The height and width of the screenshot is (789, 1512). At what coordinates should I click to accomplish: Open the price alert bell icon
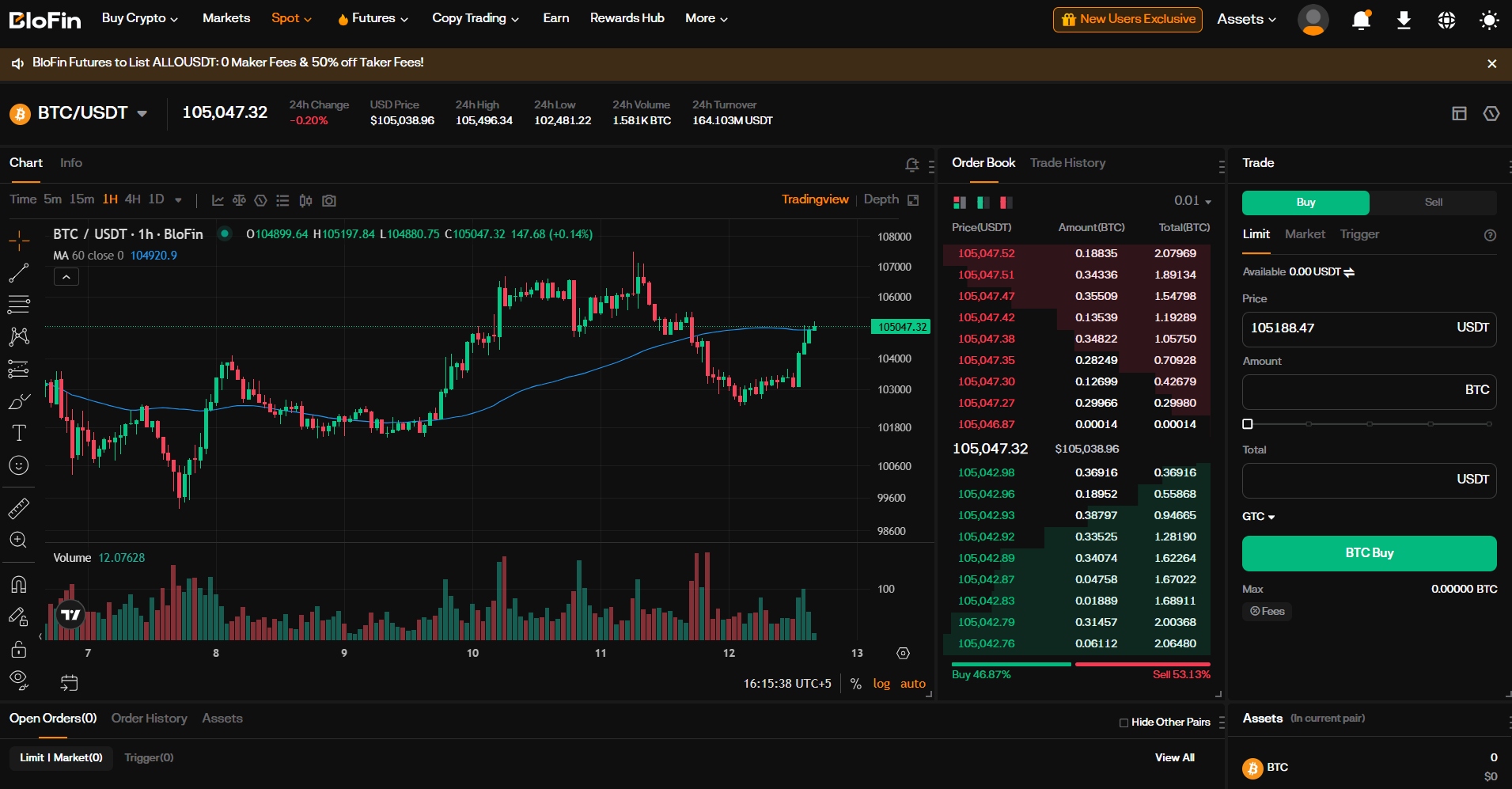click(x=912, y=164)
